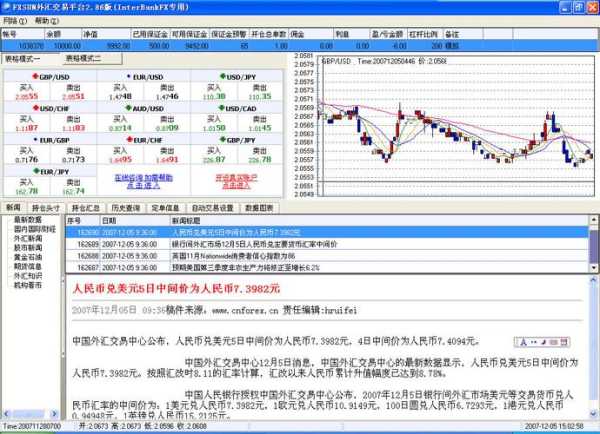
Task: Click article pane scroll-up arrow
Action: 593,280
